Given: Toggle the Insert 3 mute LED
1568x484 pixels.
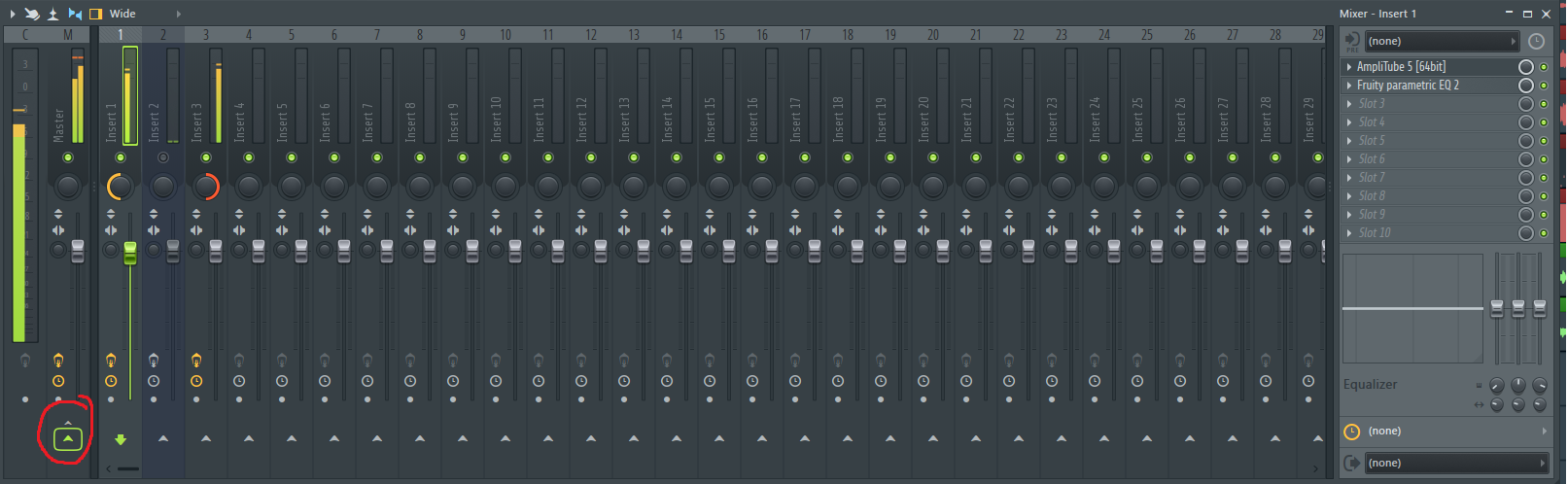Looking at the screenshot, I should point(206,157).
